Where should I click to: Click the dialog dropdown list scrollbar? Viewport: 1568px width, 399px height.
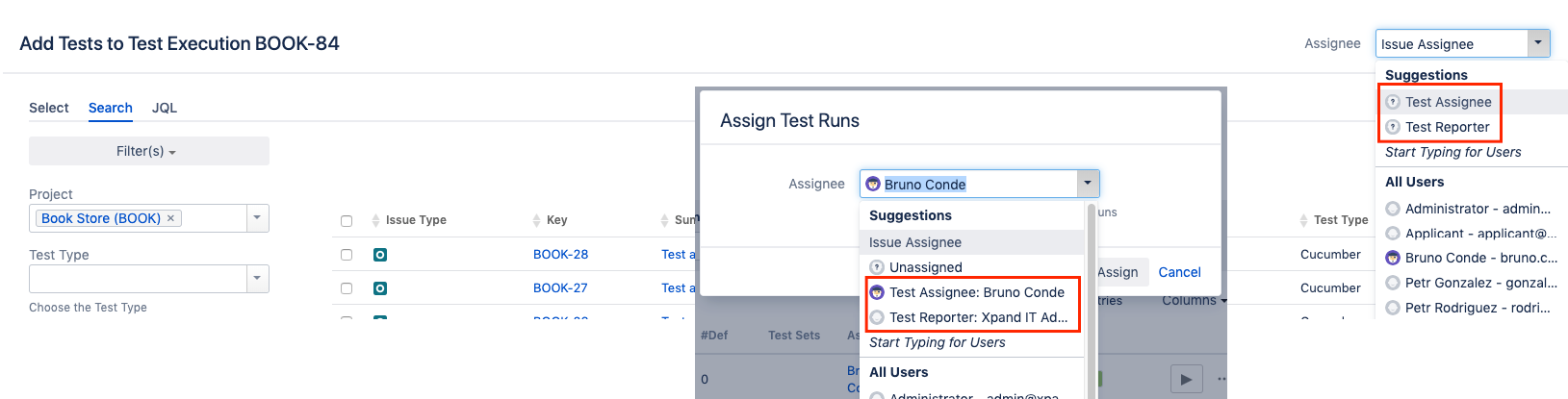click(x=1092, y=298)
